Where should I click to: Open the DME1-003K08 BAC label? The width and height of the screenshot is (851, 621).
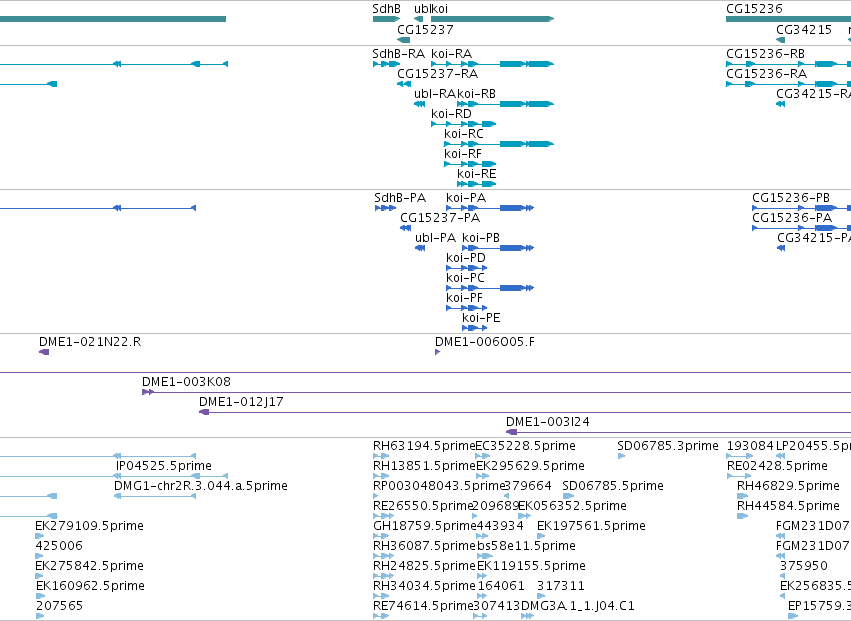tap(187, 382)
